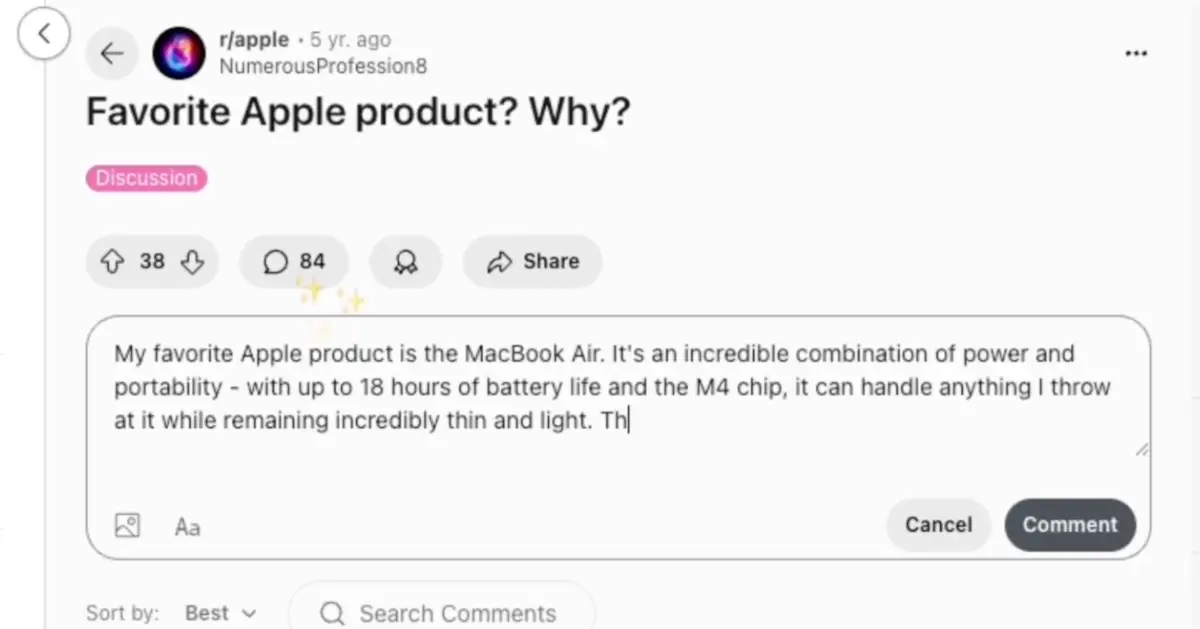Give an award to this post
The width and height of the screenshot is (1200, 629).
[x=405, y=262]
